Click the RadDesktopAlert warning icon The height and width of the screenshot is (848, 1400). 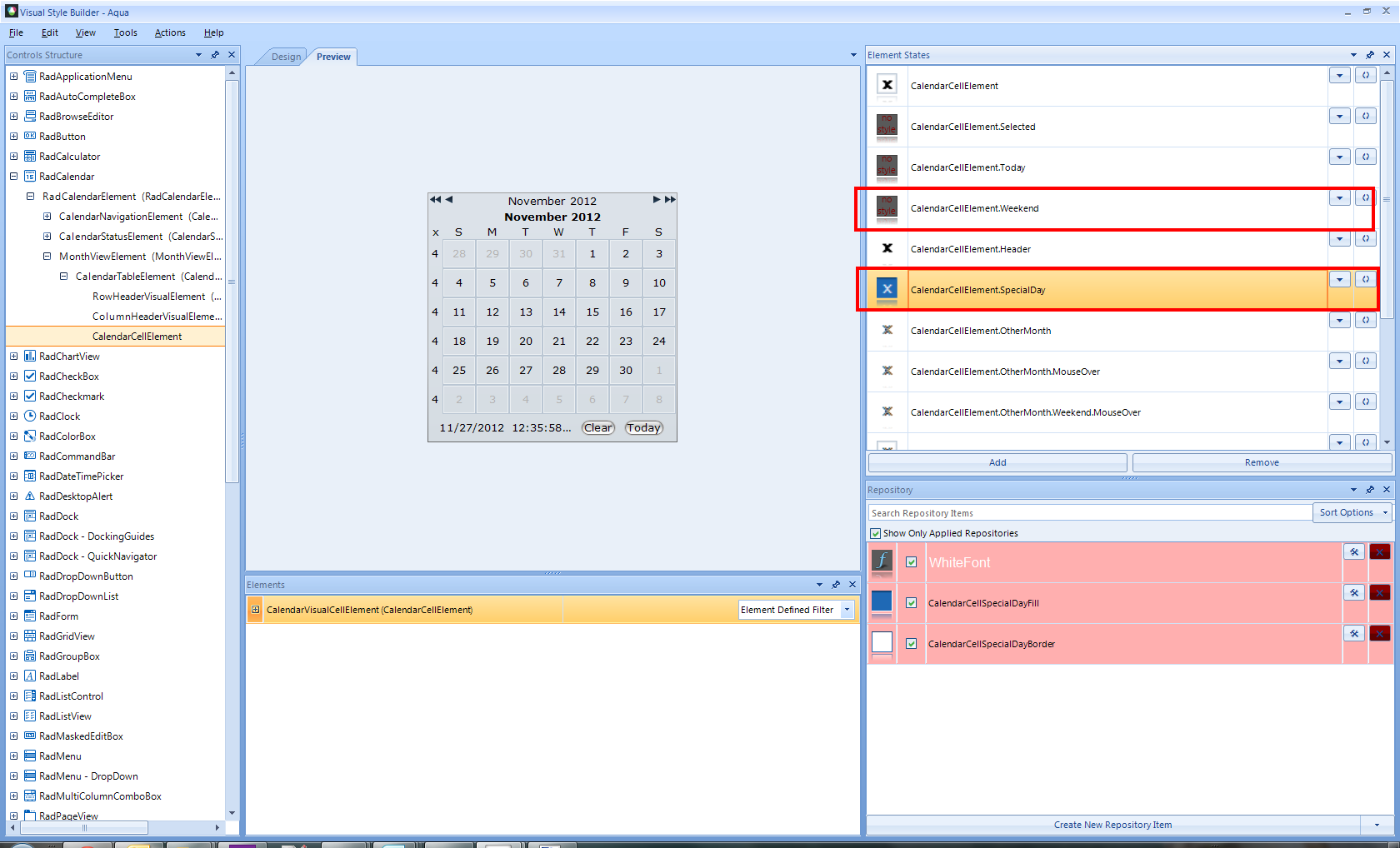click(30, 496)
